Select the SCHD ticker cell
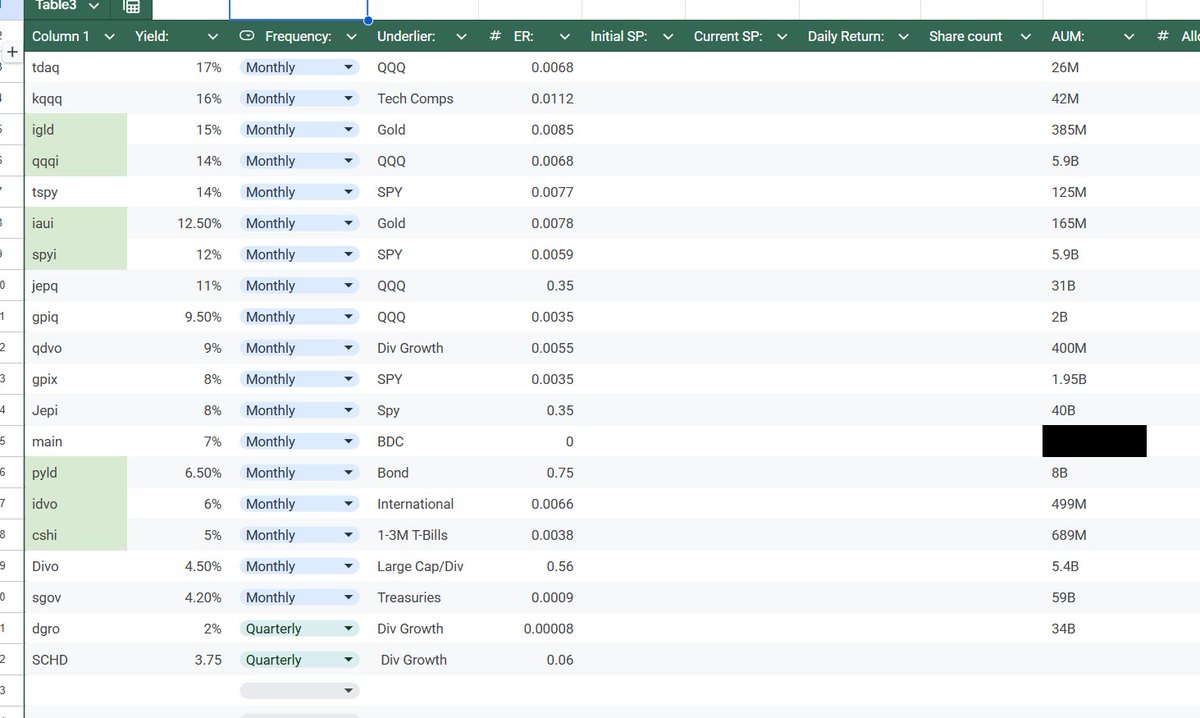The height and width of the screenshot is (718, 1200). [x=76, y=660]
